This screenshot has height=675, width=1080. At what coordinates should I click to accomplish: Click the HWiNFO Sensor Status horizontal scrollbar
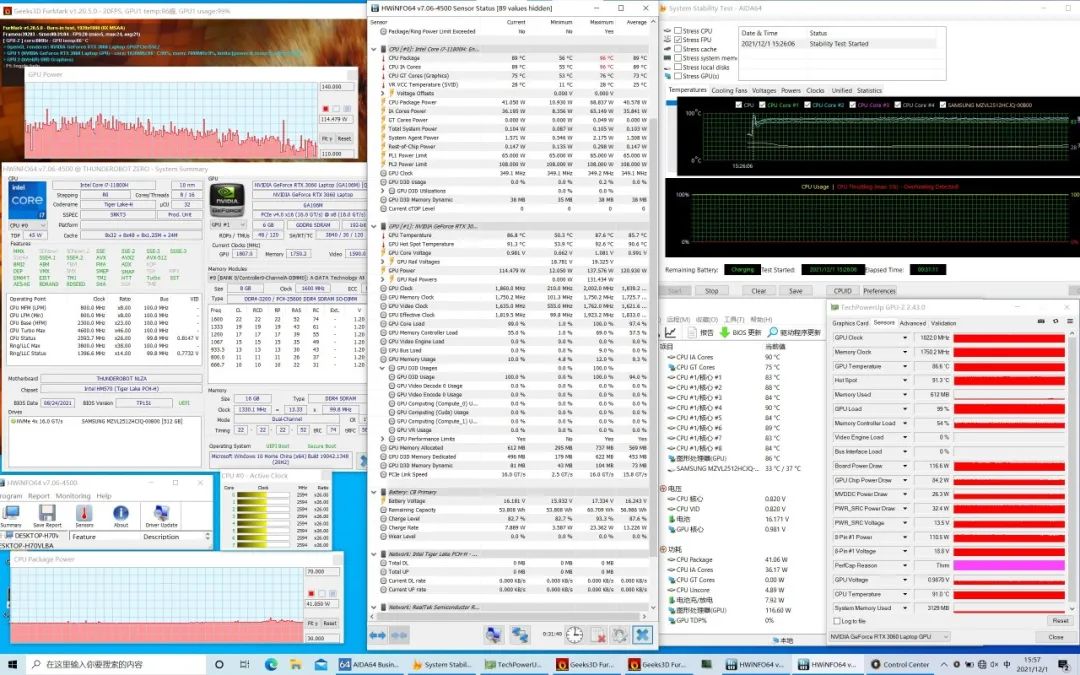510,616
